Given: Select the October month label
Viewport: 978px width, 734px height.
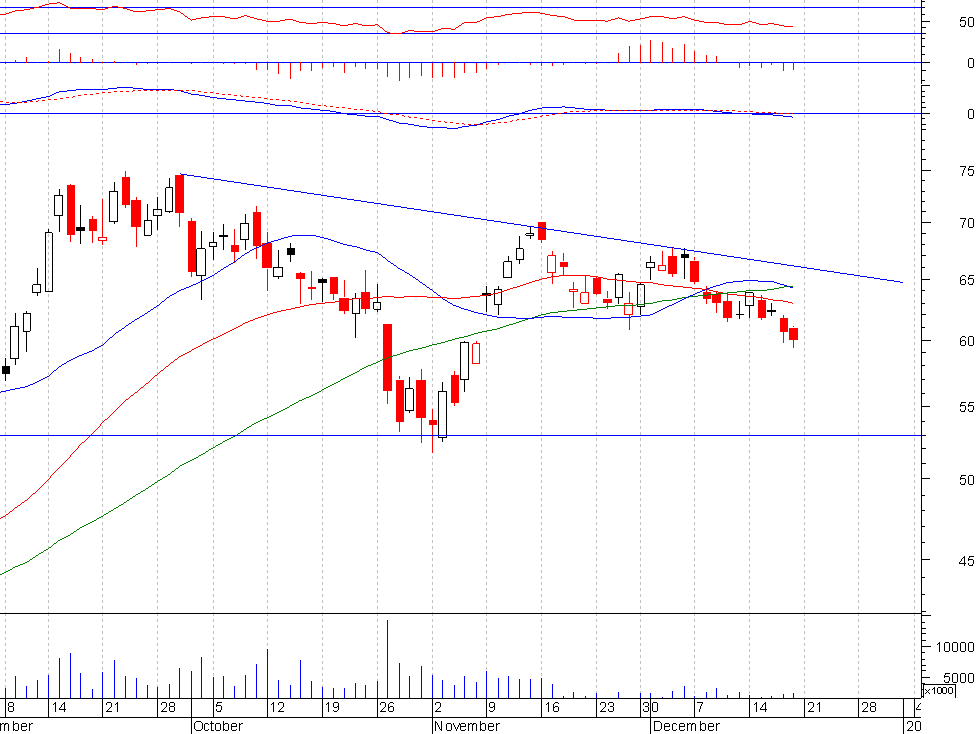Looking at the screenshot, I should pyautogui.click(x=218, y=726).
